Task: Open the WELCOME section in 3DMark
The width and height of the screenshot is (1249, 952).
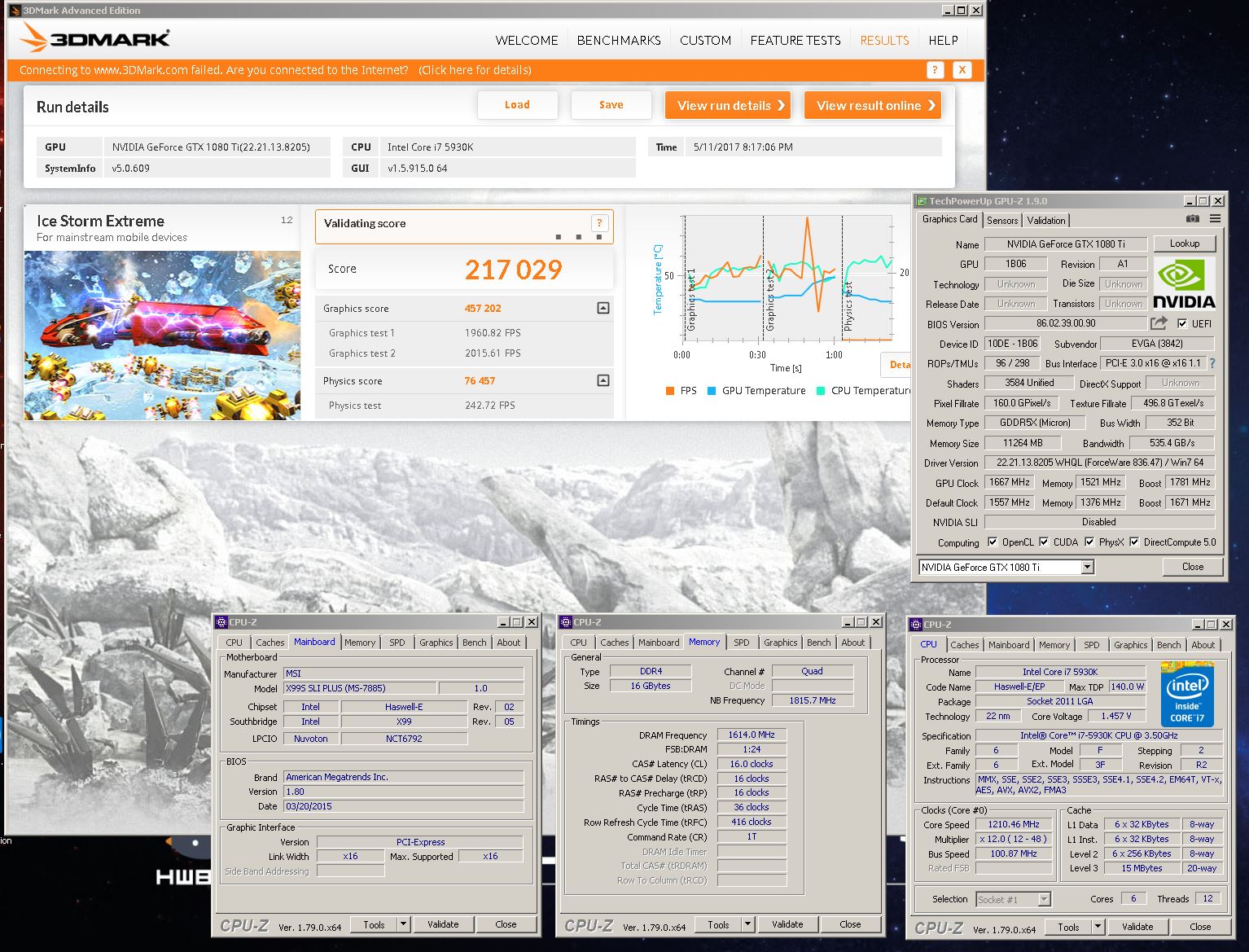Action: pos(527,40)
